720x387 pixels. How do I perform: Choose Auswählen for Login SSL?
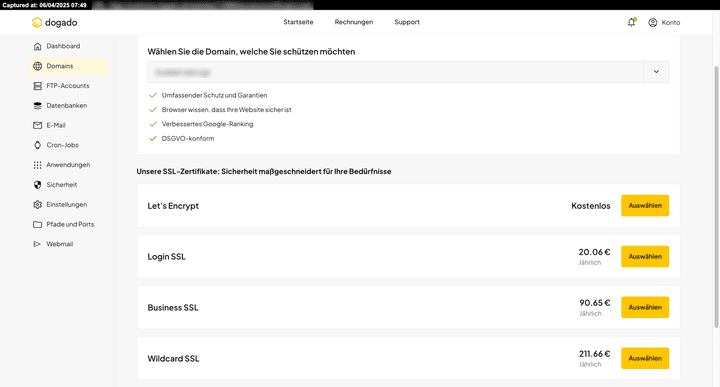(x=645, y=257)
